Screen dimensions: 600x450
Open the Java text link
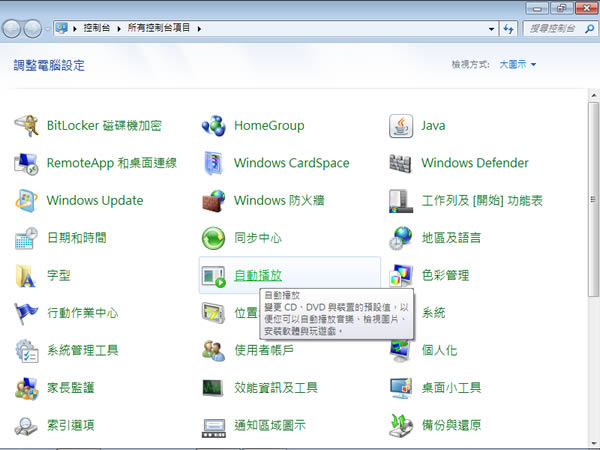pos(433,126)
